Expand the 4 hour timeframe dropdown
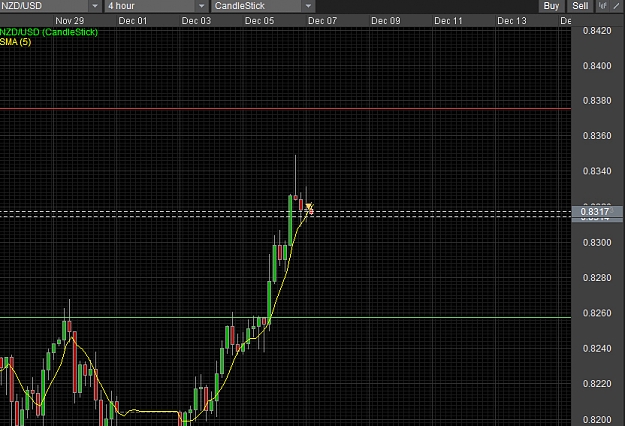The image size is (625, 426). click(156, 6)
